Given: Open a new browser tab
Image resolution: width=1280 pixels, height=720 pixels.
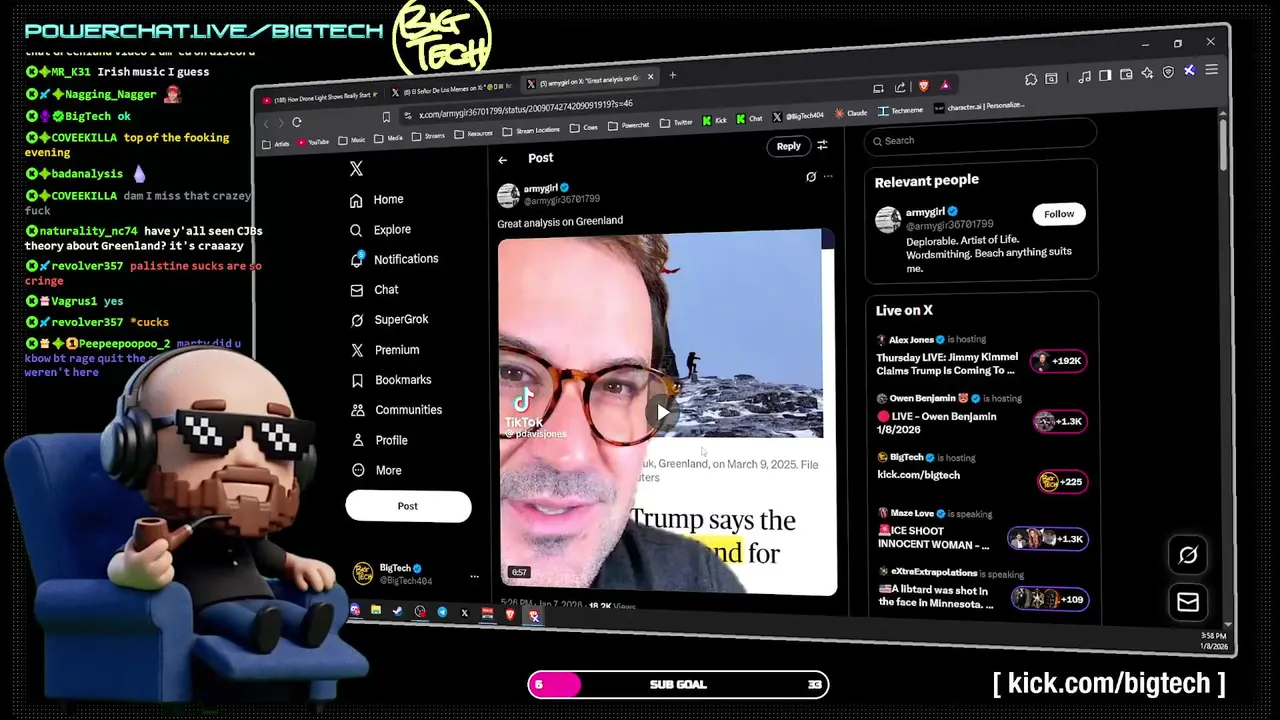Looking at the screenshot, I should click(x=672, y=75).
